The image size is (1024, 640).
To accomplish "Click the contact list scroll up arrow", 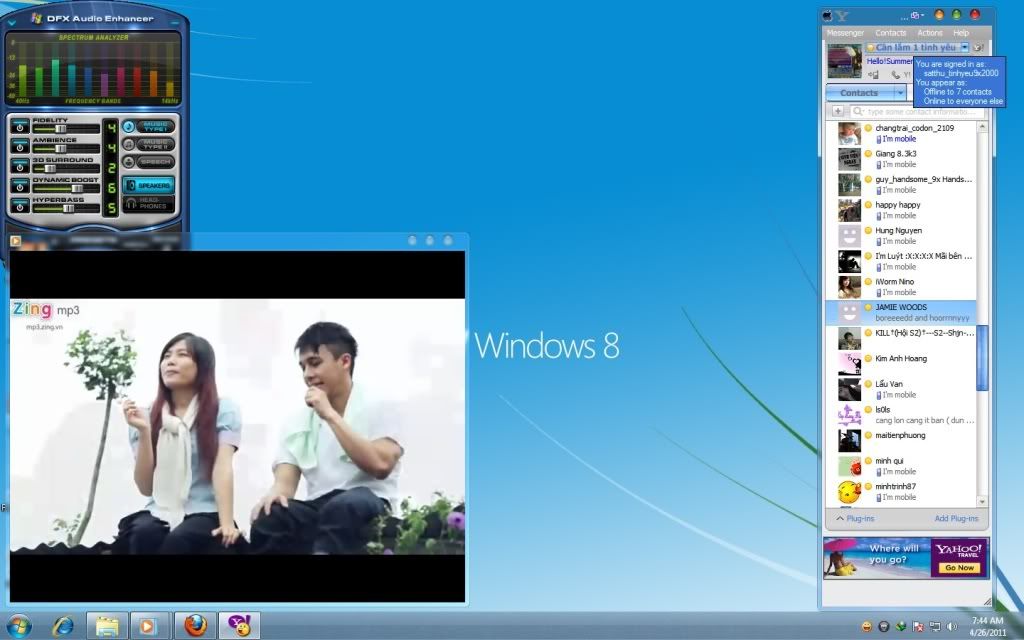I will click(x=982, y=127).
